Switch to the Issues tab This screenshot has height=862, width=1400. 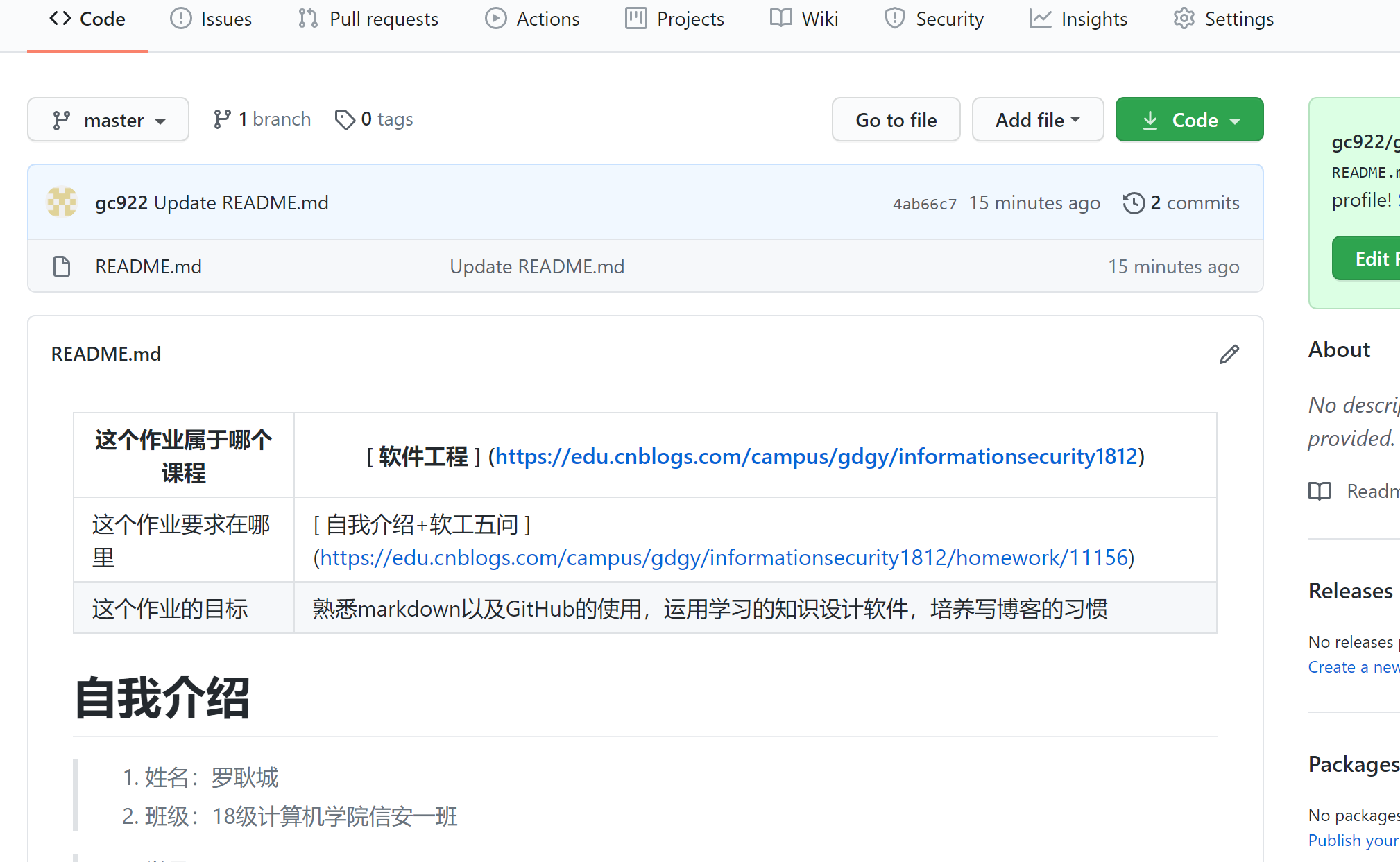[x=211, y=19]
